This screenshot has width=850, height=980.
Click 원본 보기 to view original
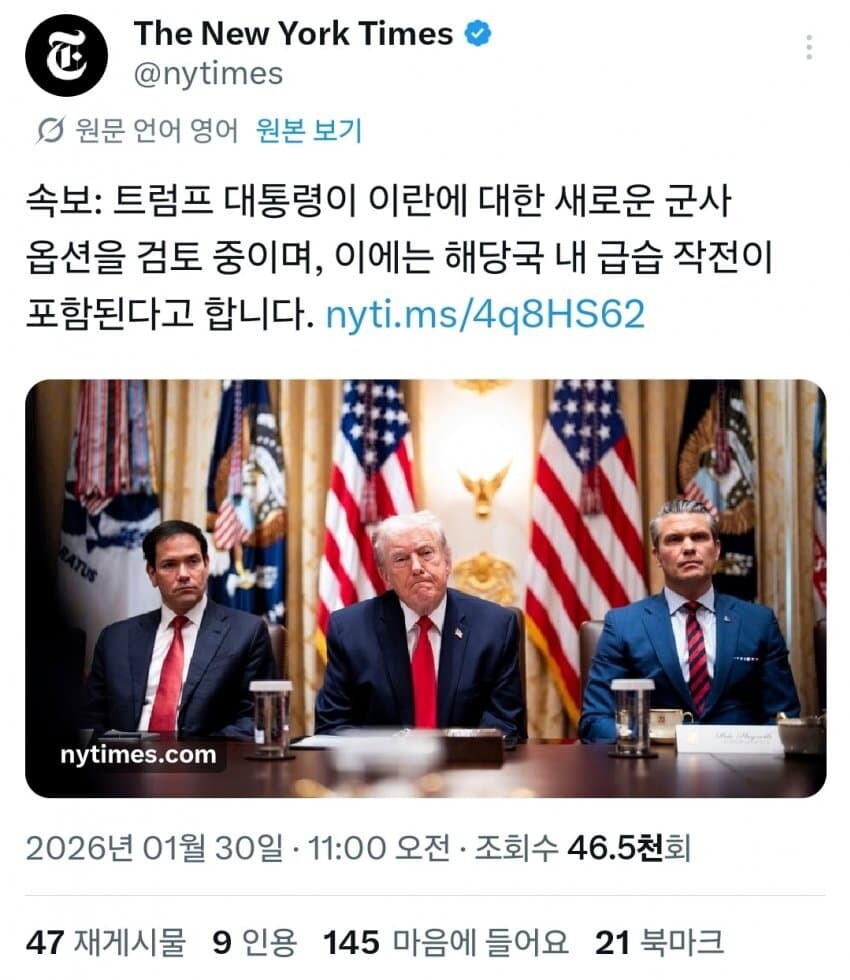click(x=309, y=131)
